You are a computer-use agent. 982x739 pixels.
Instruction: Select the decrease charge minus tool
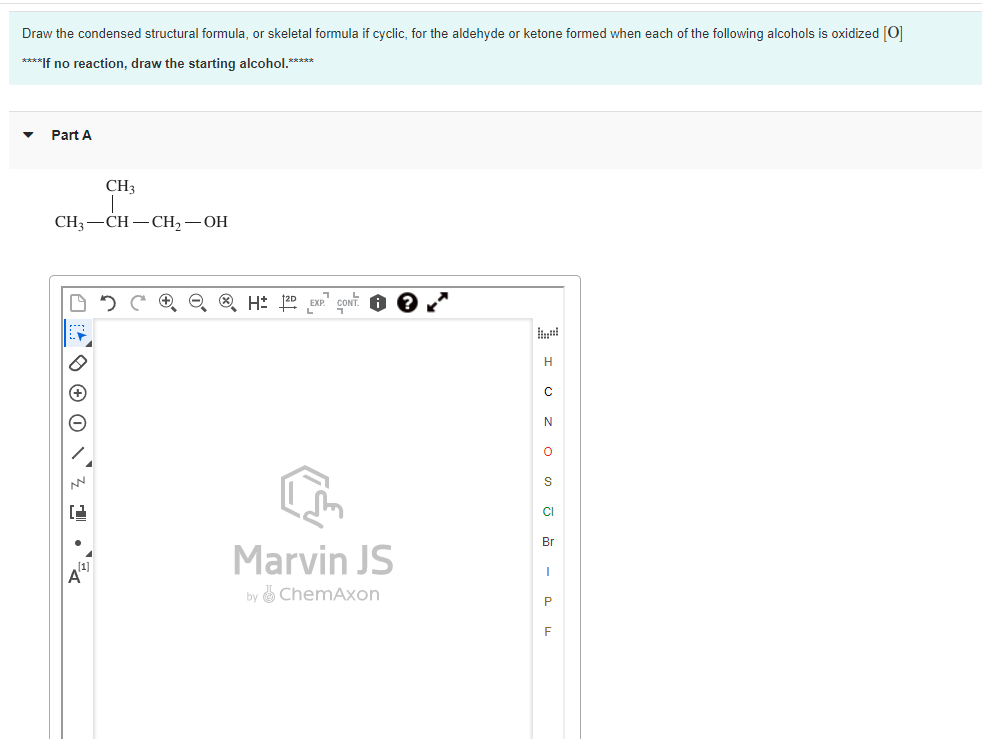coord(78,423)
